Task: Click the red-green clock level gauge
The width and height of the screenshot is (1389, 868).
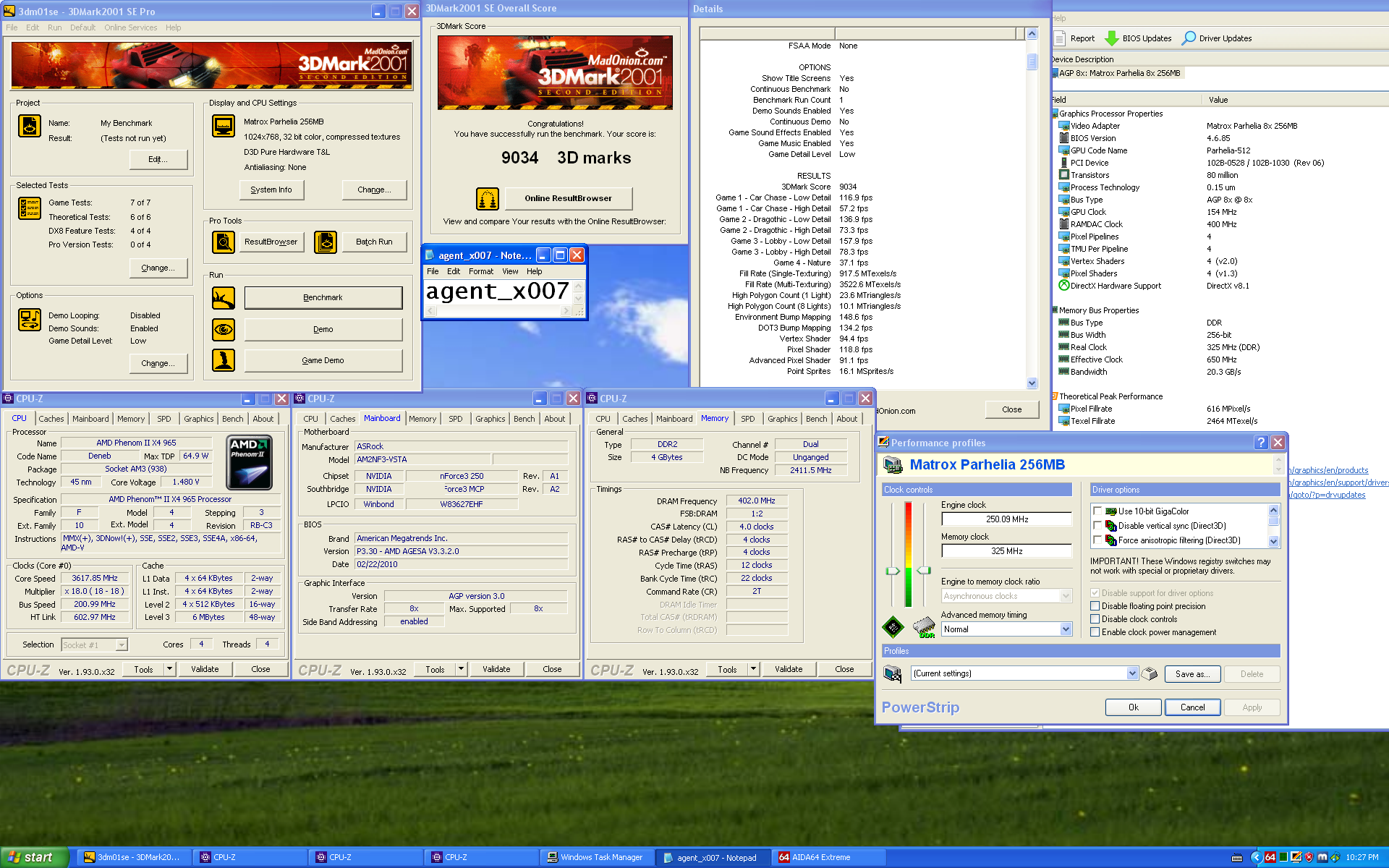Action: click(x=908, y=554)
